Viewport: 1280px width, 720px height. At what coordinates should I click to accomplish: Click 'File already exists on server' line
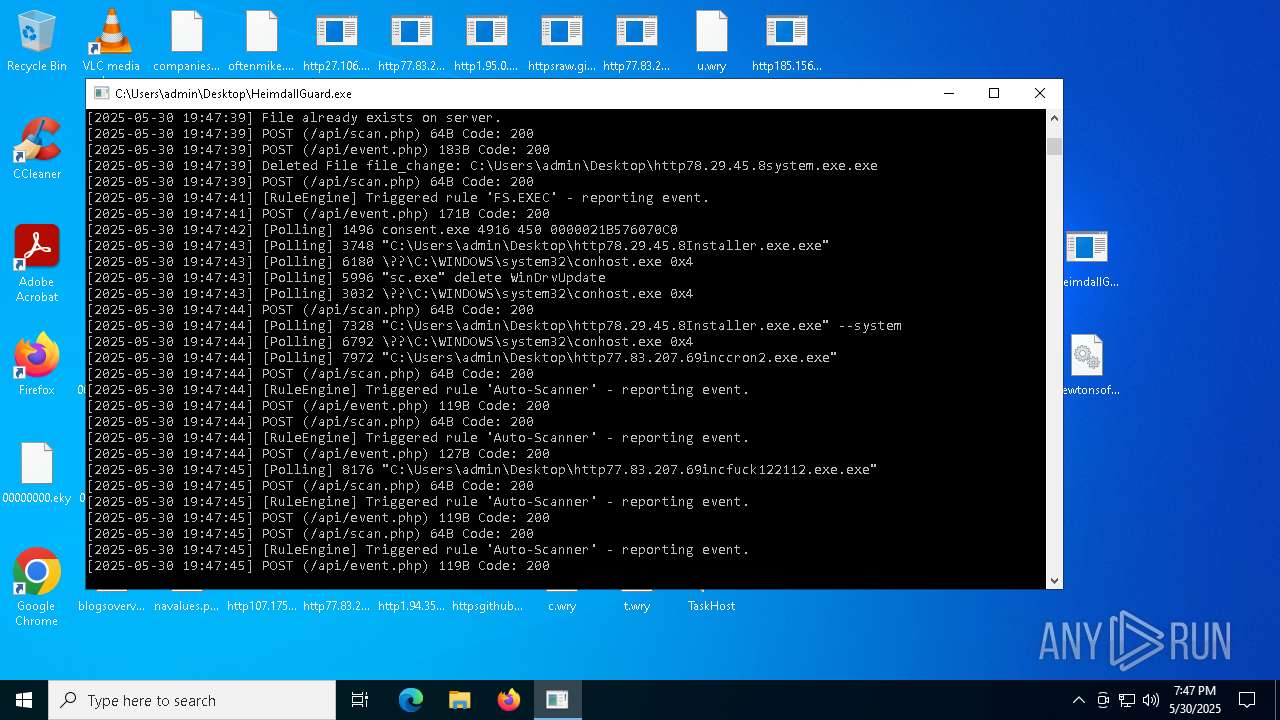[x=294, y=118]
